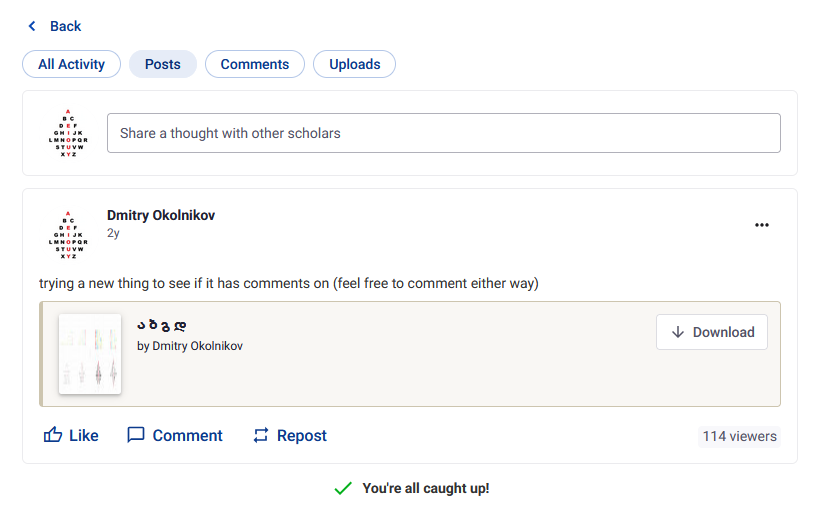
Task: Switch to the All Activity tab
Action: coord(71,64)
